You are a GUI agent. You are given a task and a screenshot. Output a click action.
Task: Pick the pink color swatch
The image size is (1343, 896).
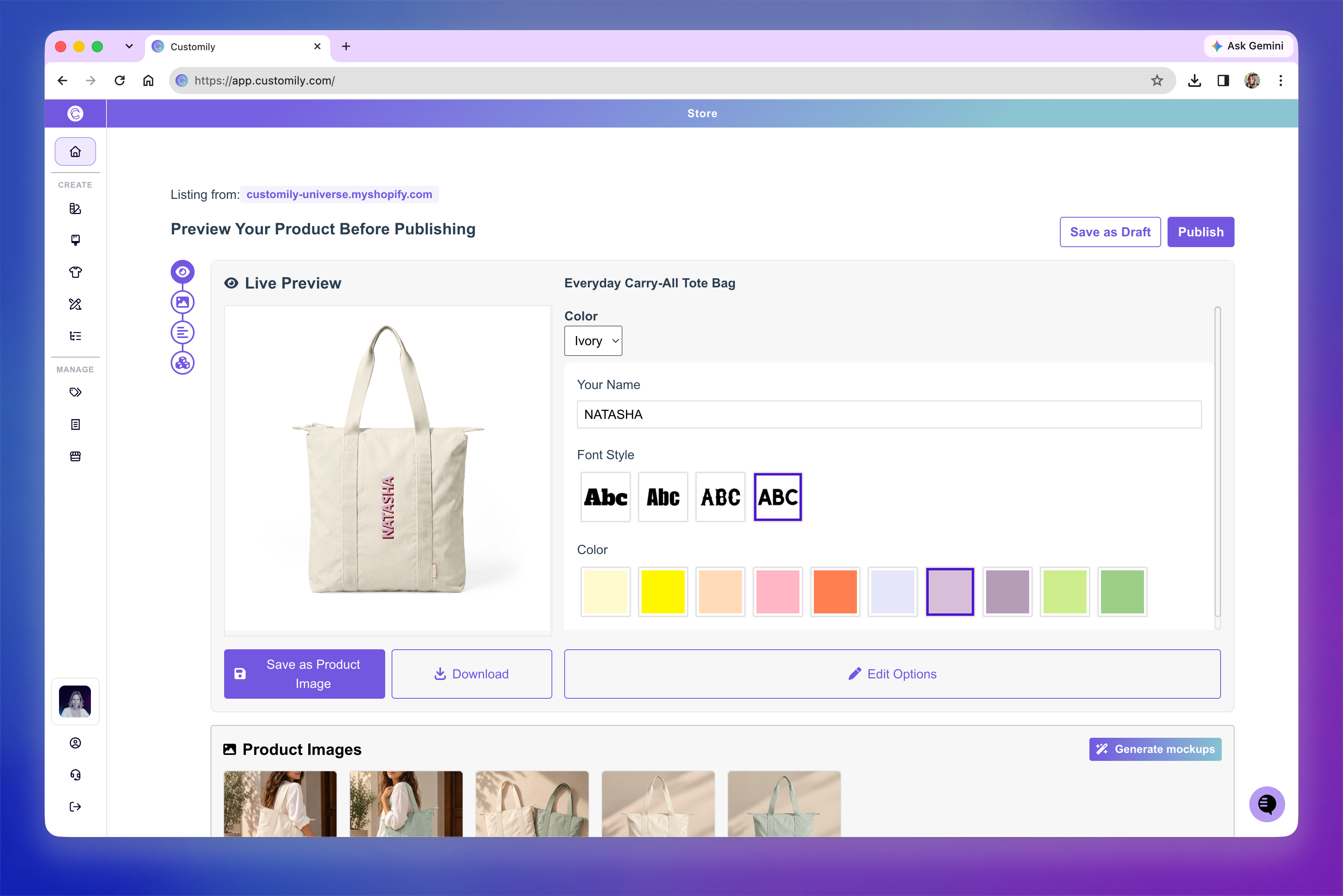[778, 591]
